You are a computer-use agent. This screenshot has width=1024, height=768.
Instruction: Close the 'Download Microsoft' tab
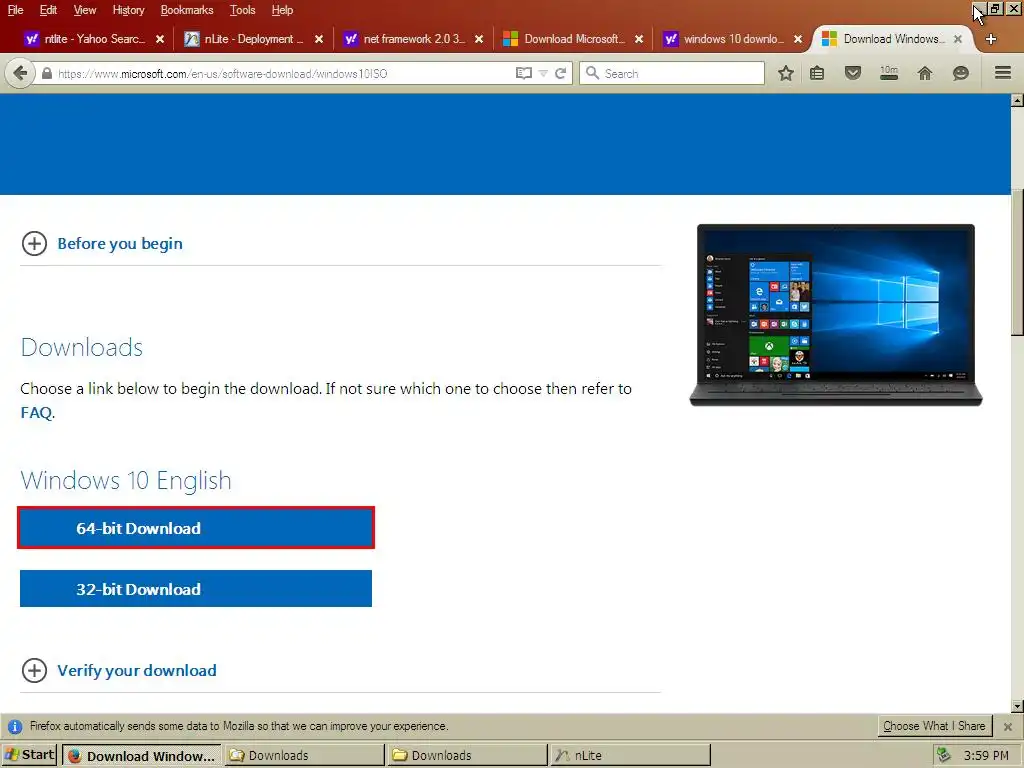tap(639, 39)
